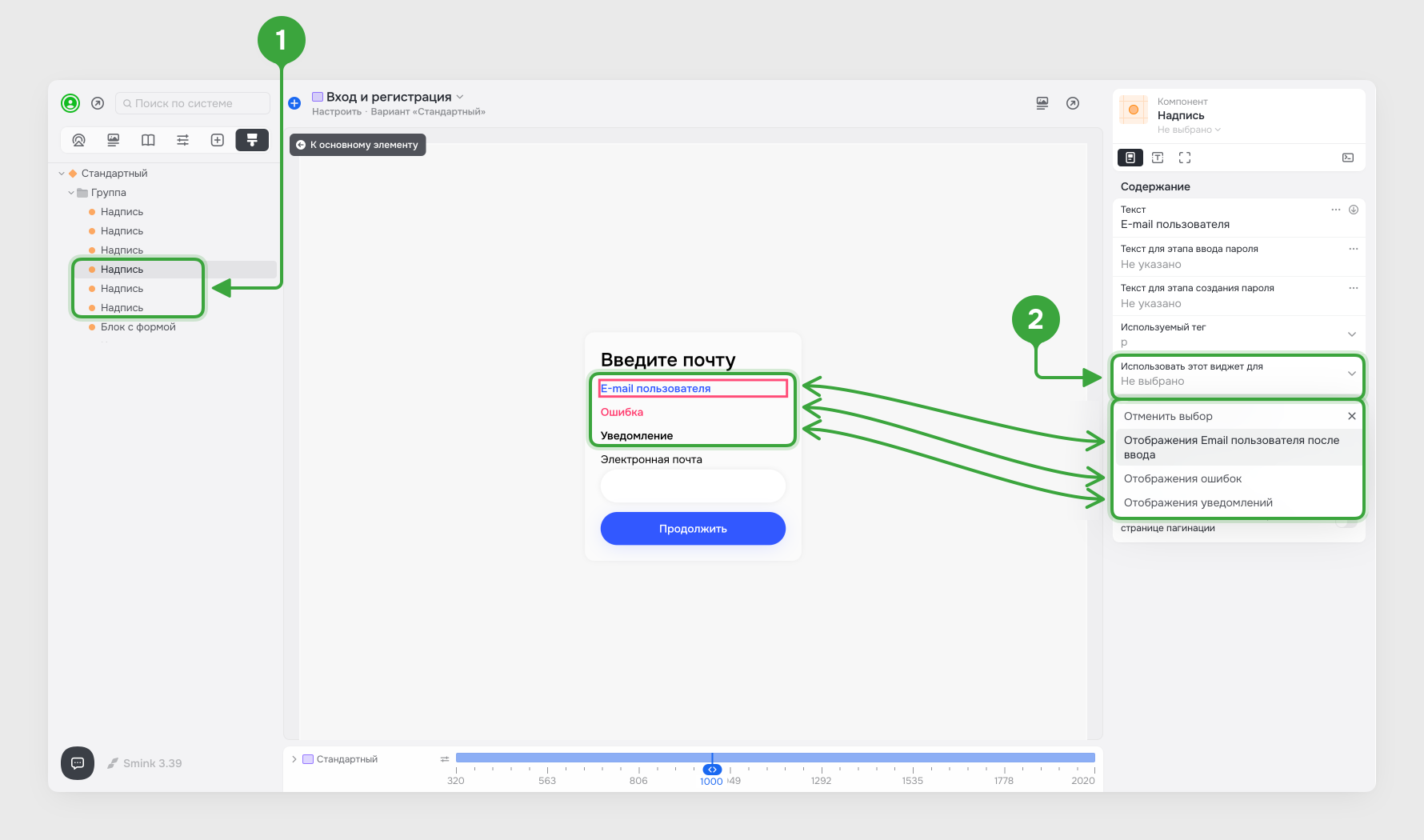Click the book icon in sidebar toolbar
This screenshot has width=1424, height=840.
tap(148, 140)
